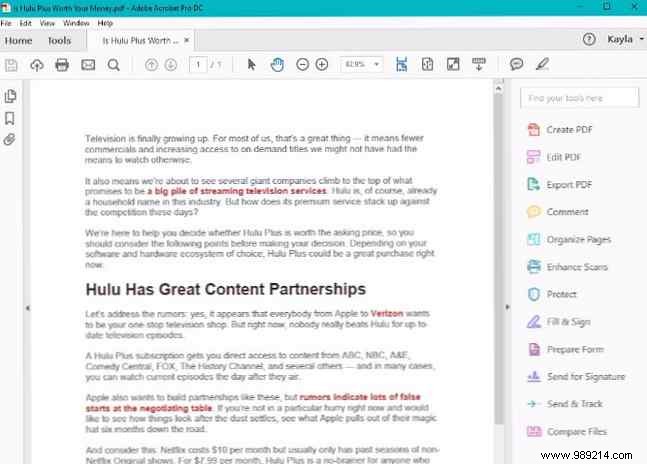Activate the Hand pan tool
This screenshot has width=647, height=464.
tap(277, 64)
